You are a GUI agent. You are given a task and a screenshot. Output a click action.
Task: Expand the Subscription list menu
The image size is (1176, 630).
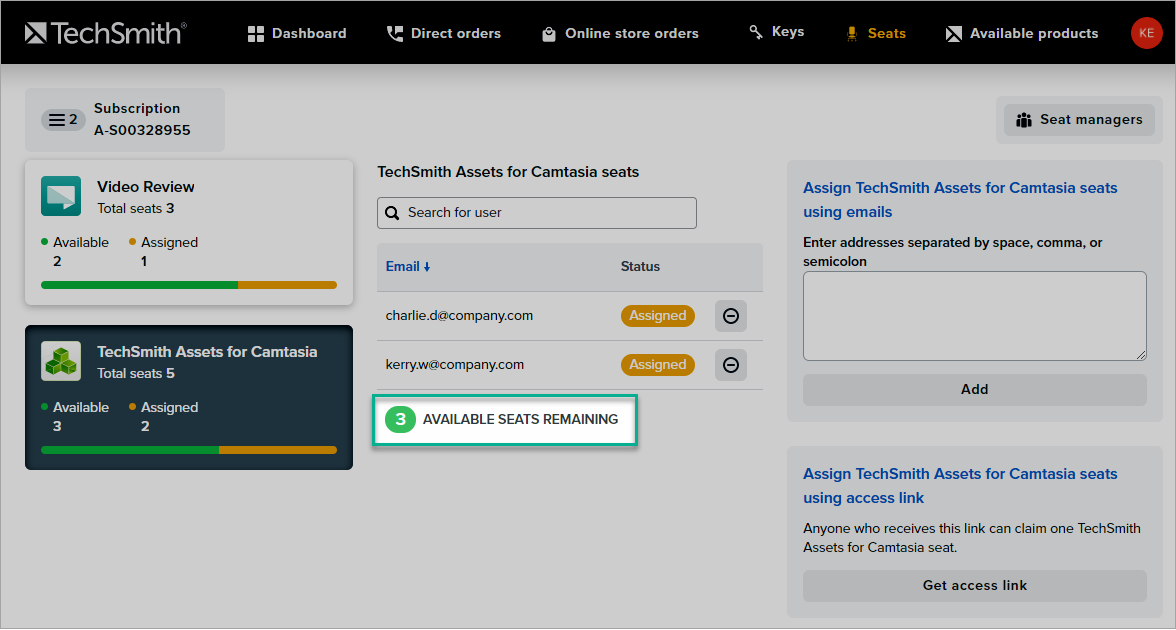[x=63, y=120]
